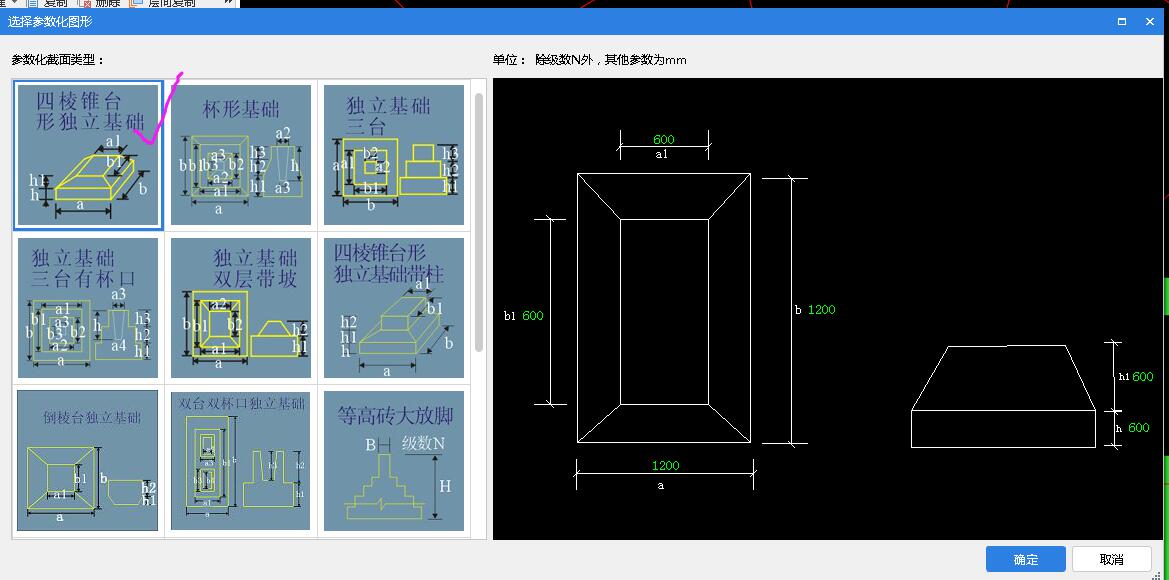Edit the h1 value 600
1169x580 pixels.
(x=1142, y=376)
